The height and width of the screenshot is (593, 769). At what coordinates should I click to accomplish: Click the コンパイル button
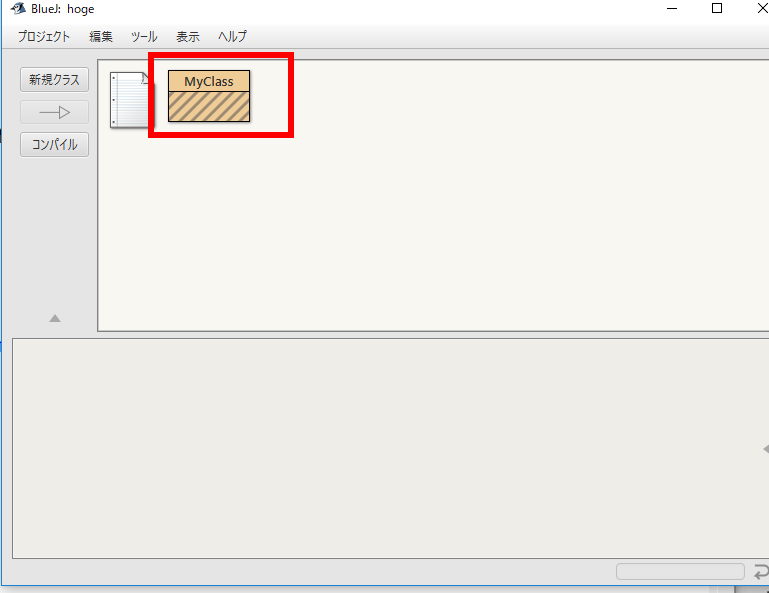tap(54, 145)
